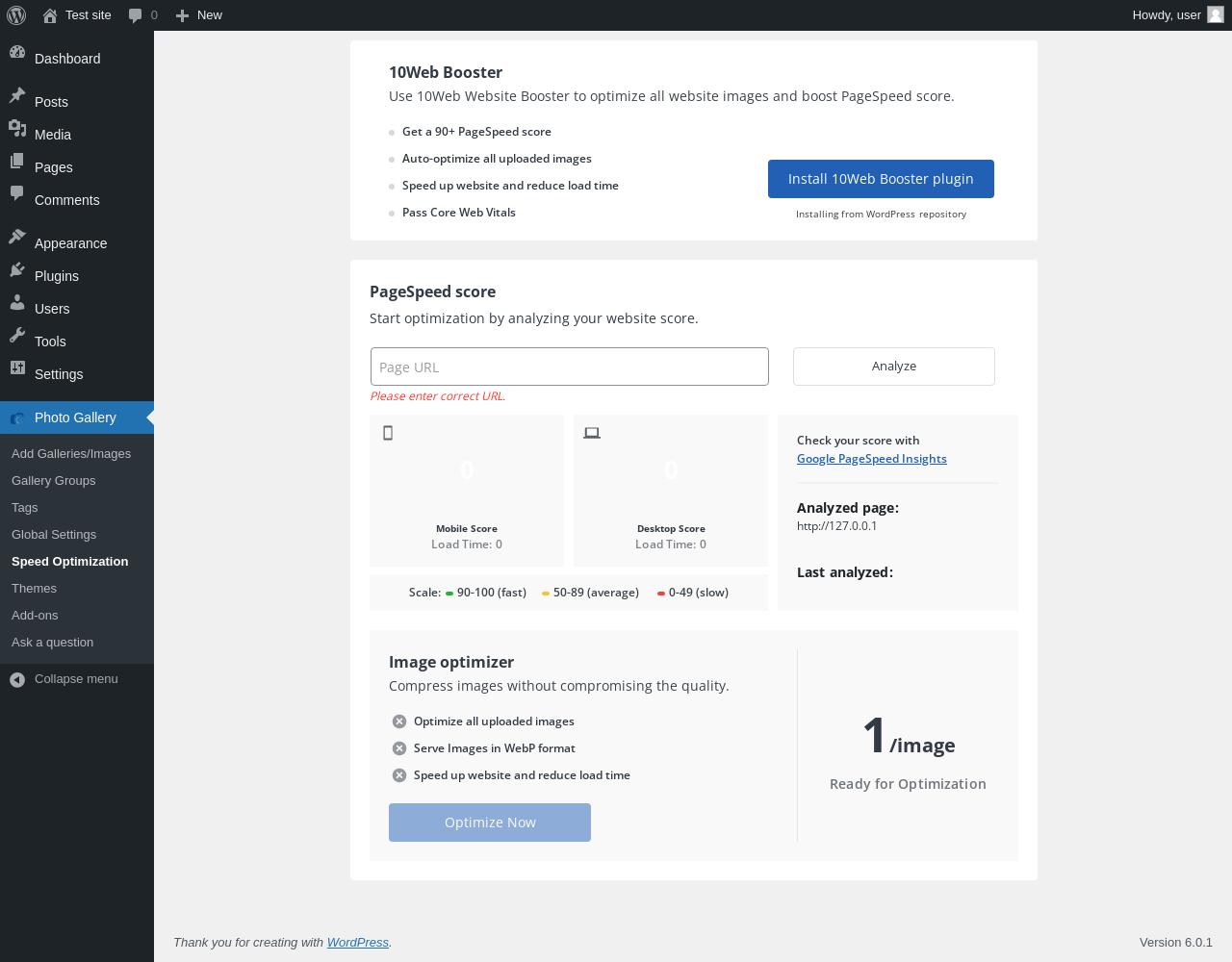Click the WordPress logo icon
Screen dimensions: 1232x962
point(16,15)
